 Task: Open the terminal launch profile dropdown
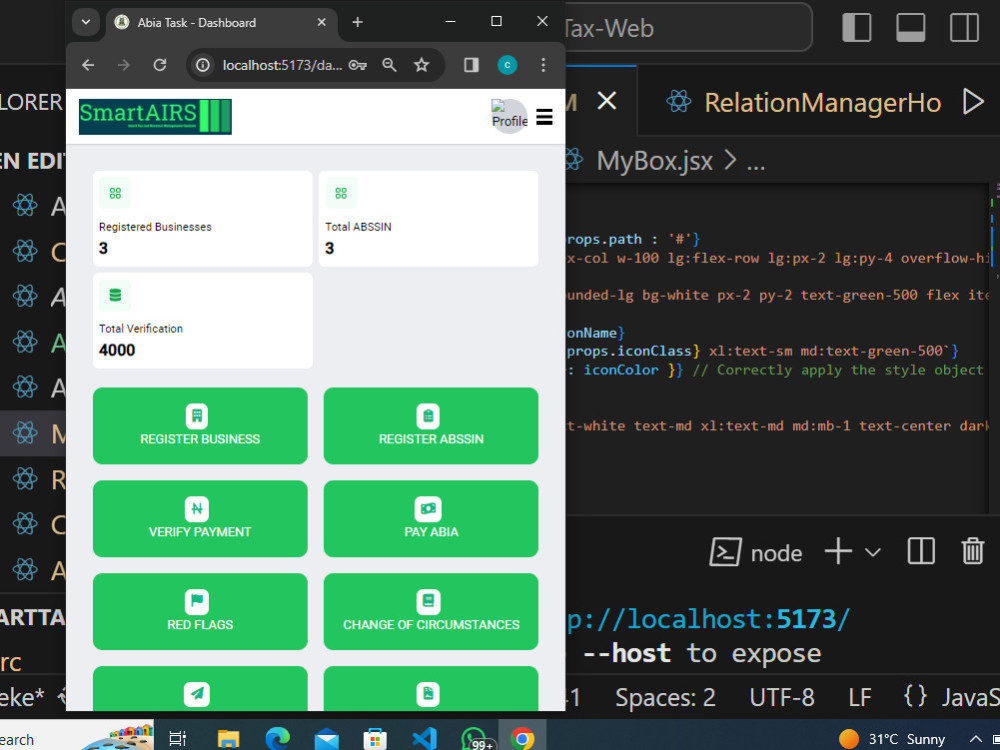pyautogui.click(x=872, y=552)
